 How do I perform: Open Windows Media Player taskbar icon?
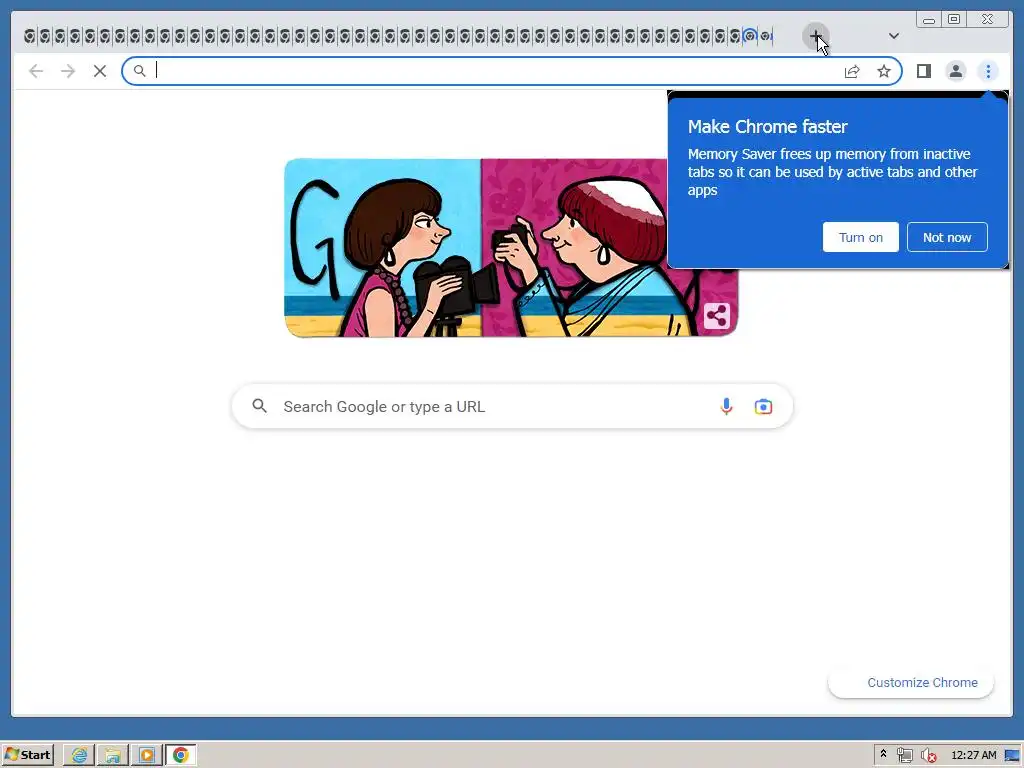(147, 755)
